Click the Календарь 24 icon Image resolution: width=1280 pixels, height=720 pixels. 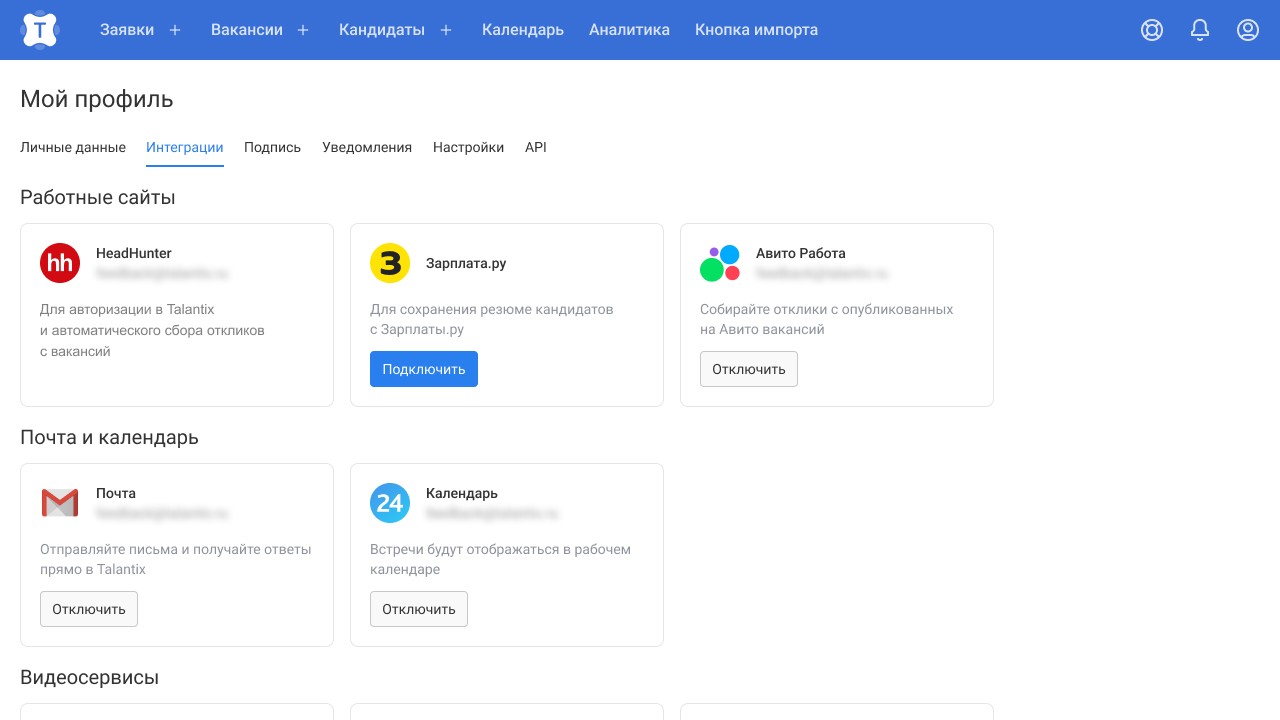(390, 503)
